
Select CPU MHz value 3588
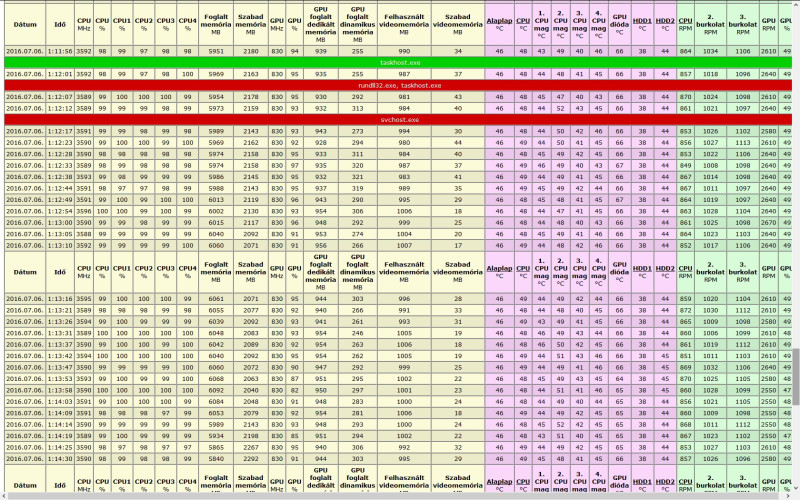pos(84,234)
